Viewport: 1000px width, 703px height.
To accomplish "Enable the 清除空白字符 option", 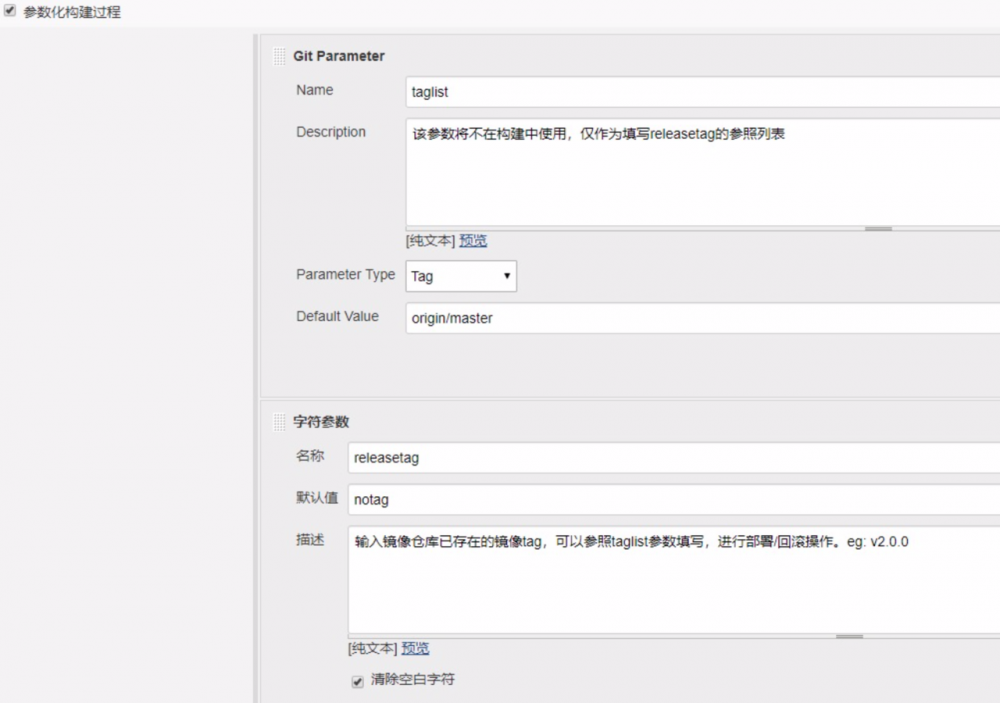I will 357,680.
